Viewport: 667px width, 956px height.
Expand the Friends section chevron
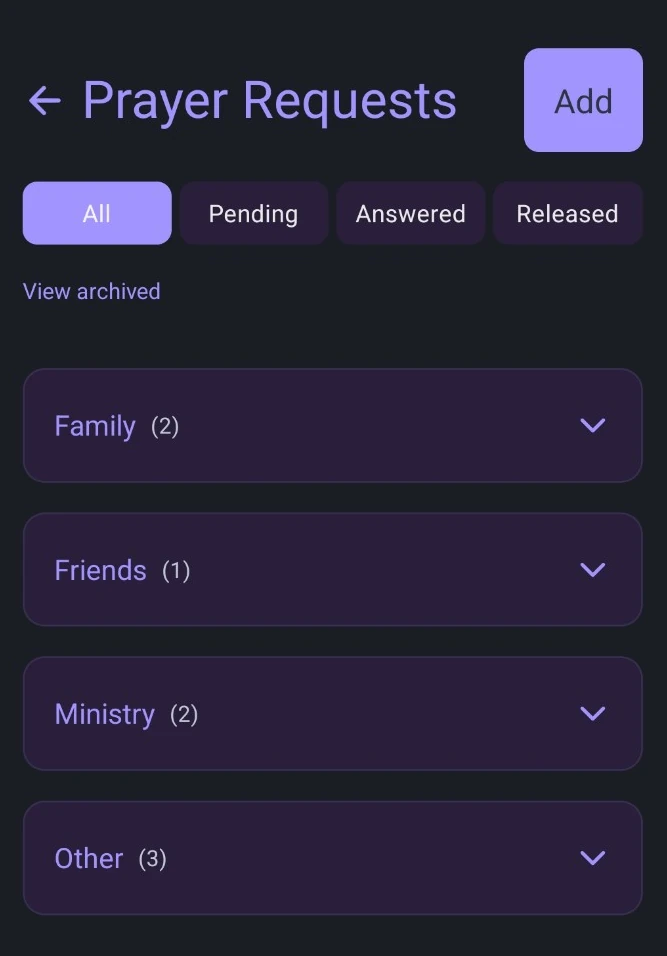coord(593,569)
